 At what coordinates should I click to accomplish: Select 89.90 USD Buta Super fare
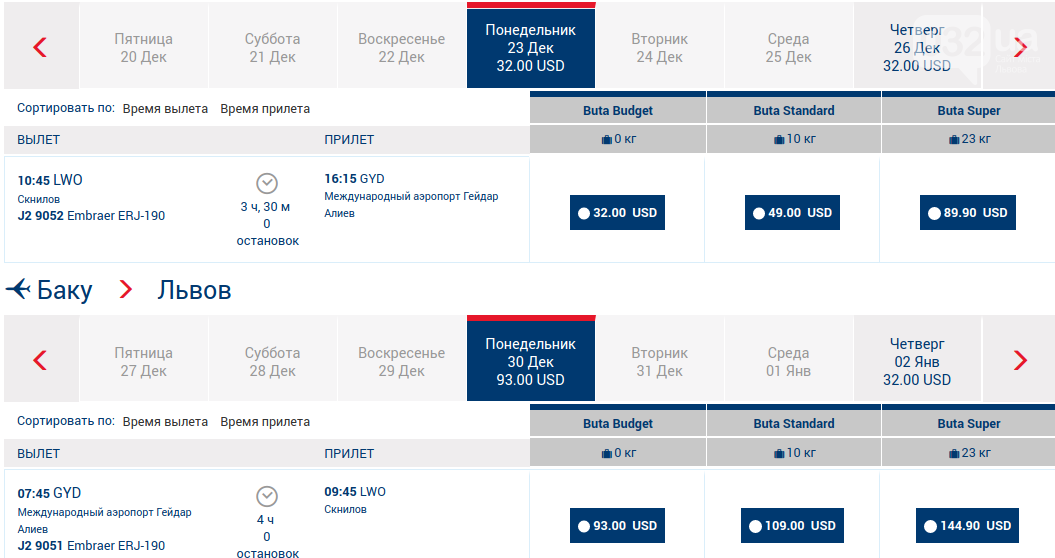click(968, 213)
